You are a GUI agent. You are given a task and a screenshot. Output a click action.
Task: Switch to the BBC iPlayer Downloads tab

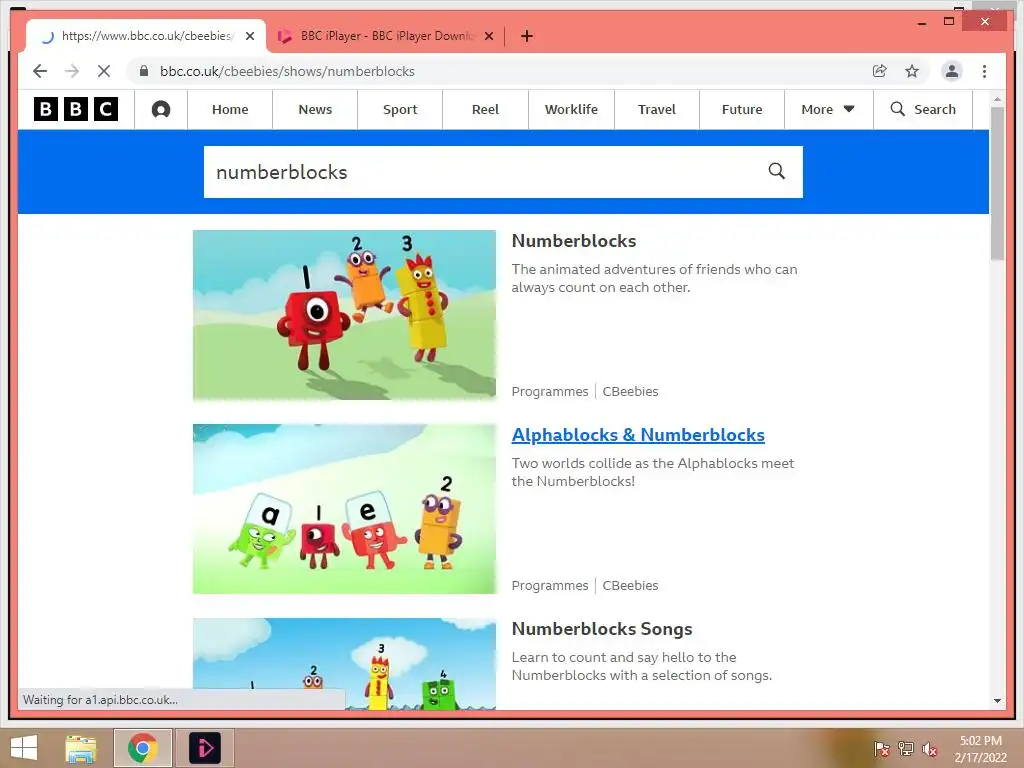pos(385,36)
